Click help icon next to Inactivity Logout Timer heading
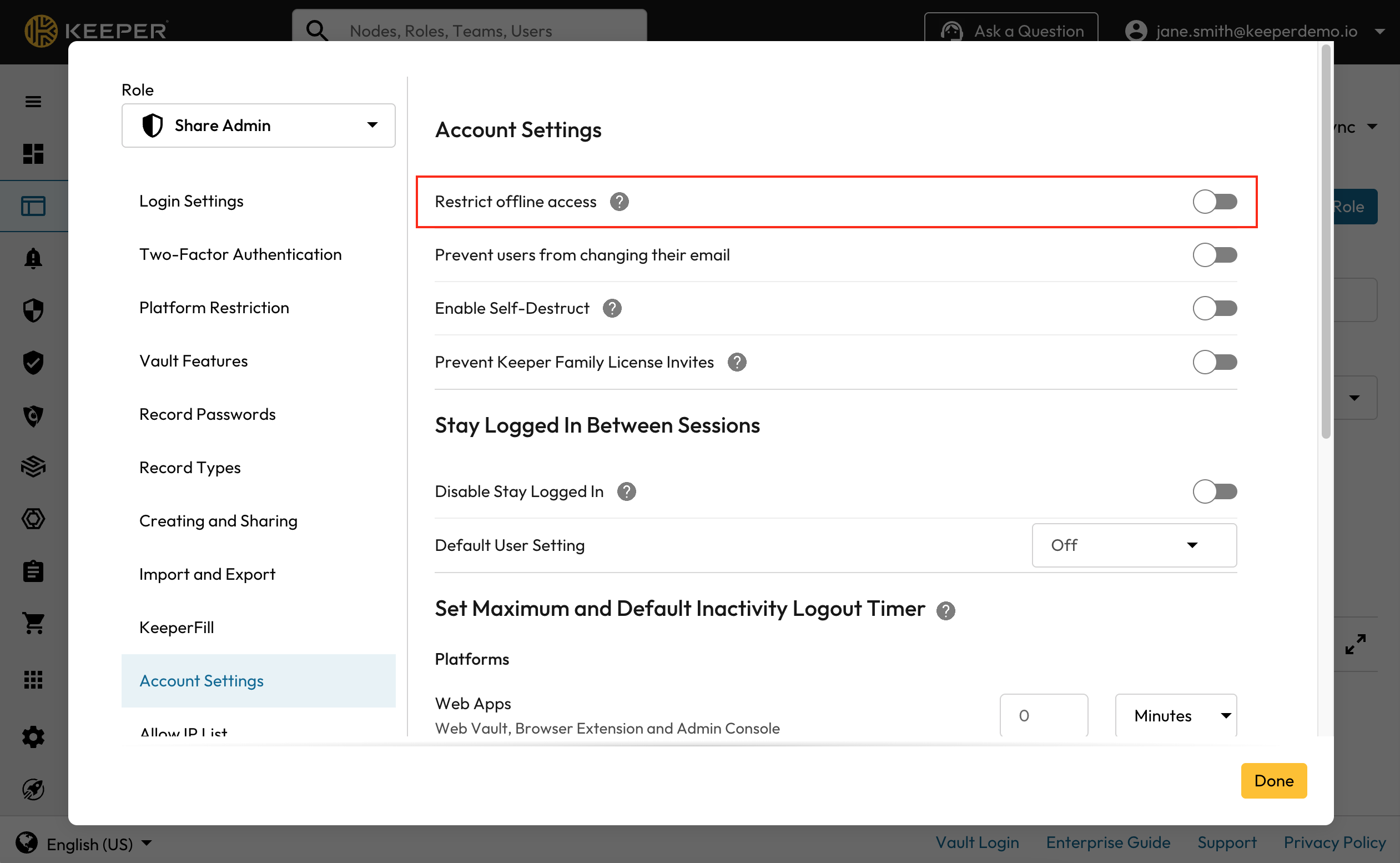1400x863 pixels. point(945,610)
